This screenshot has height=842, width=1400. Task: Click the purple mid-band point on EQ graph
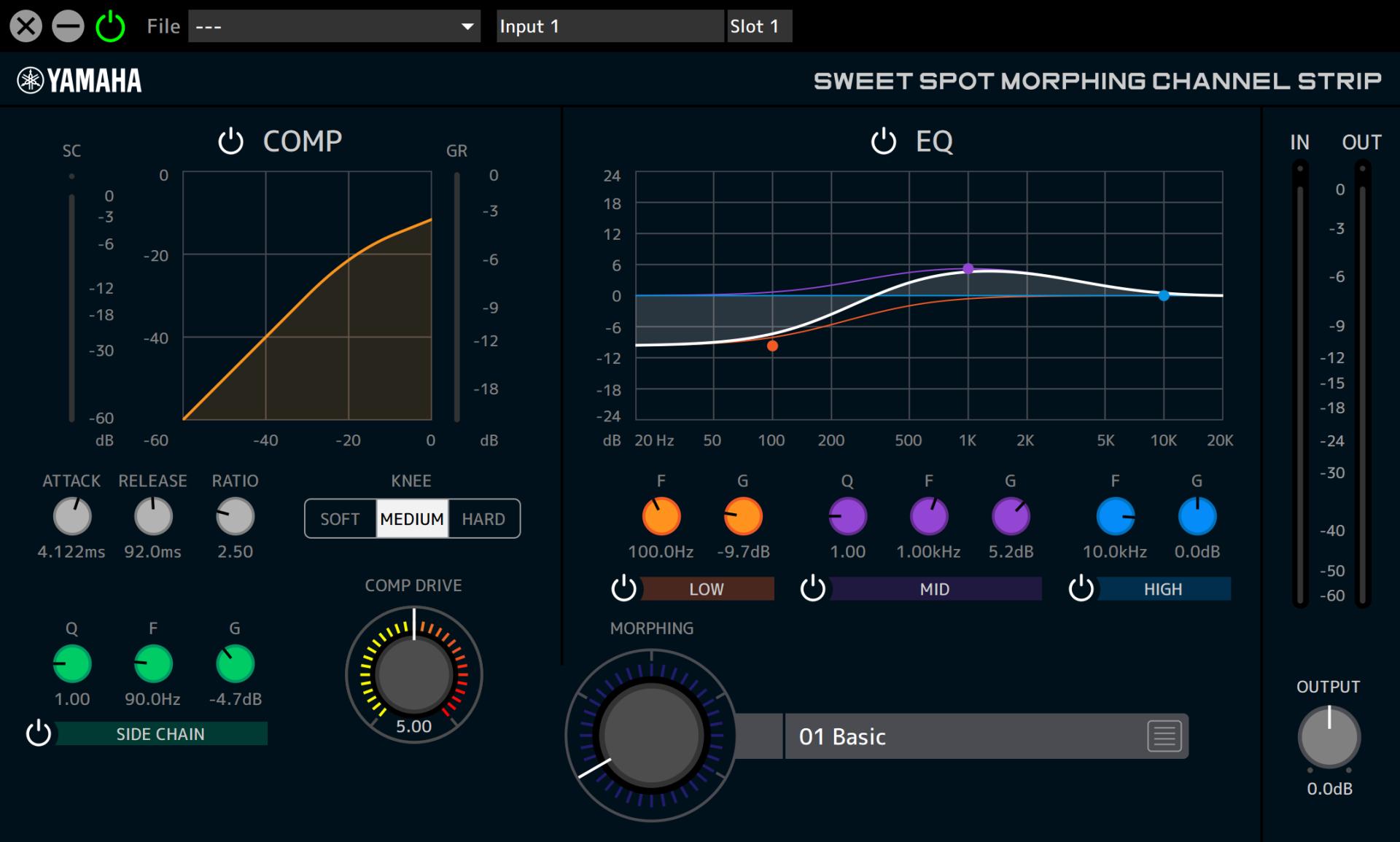[968, 268]
